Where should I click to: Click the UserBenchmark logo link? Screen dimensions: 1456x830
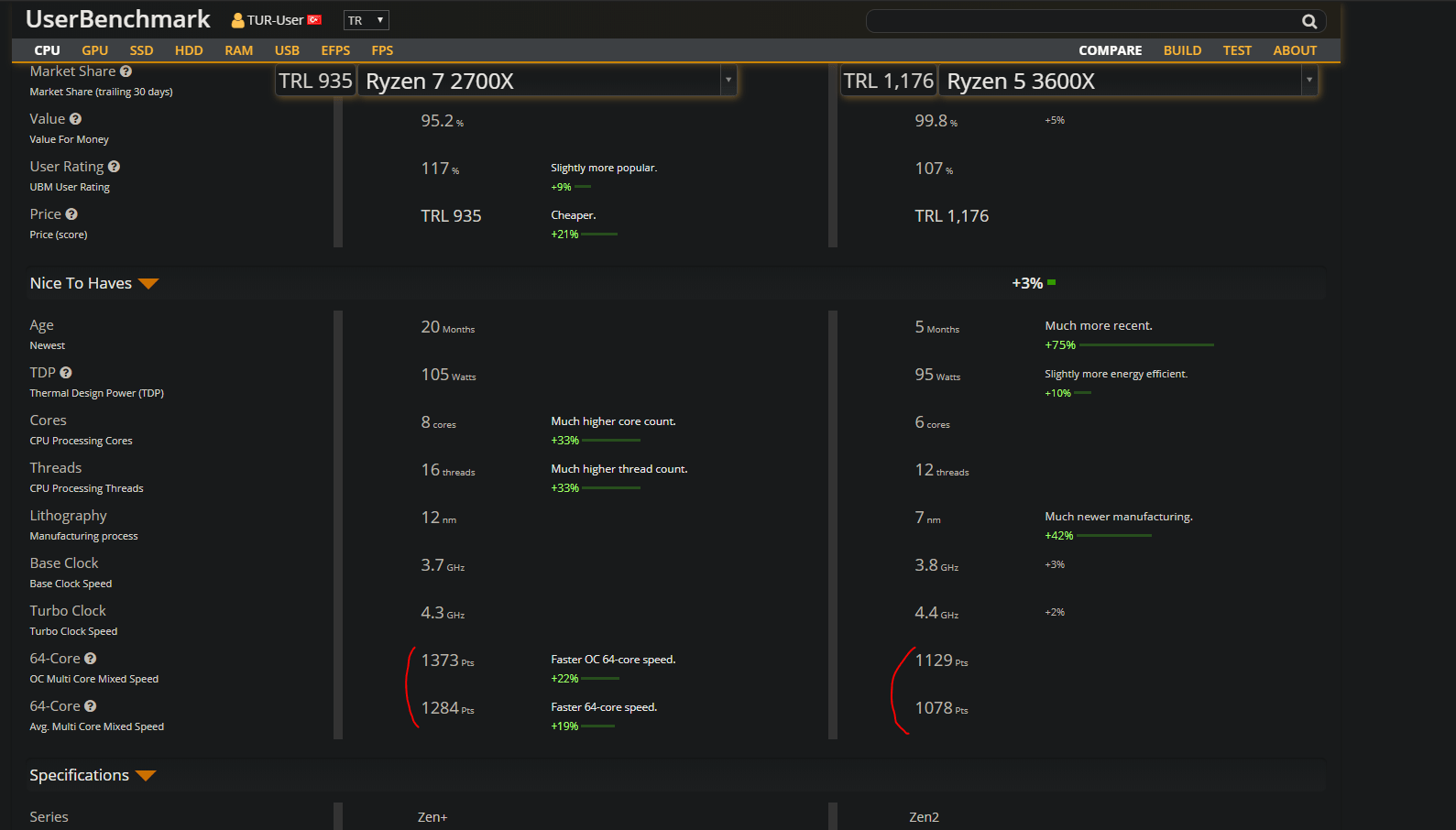coord(118,19)
